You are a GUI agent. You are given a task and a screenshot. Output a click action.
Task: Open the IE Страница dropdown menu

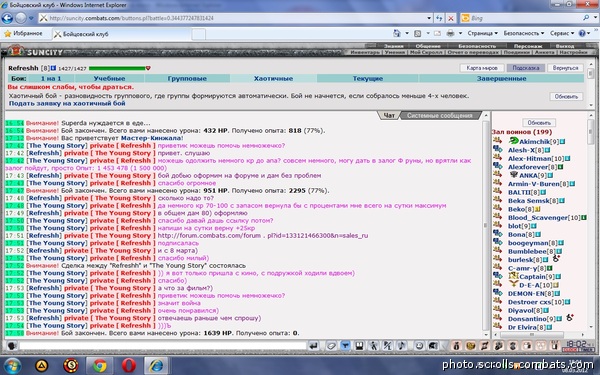483,33
